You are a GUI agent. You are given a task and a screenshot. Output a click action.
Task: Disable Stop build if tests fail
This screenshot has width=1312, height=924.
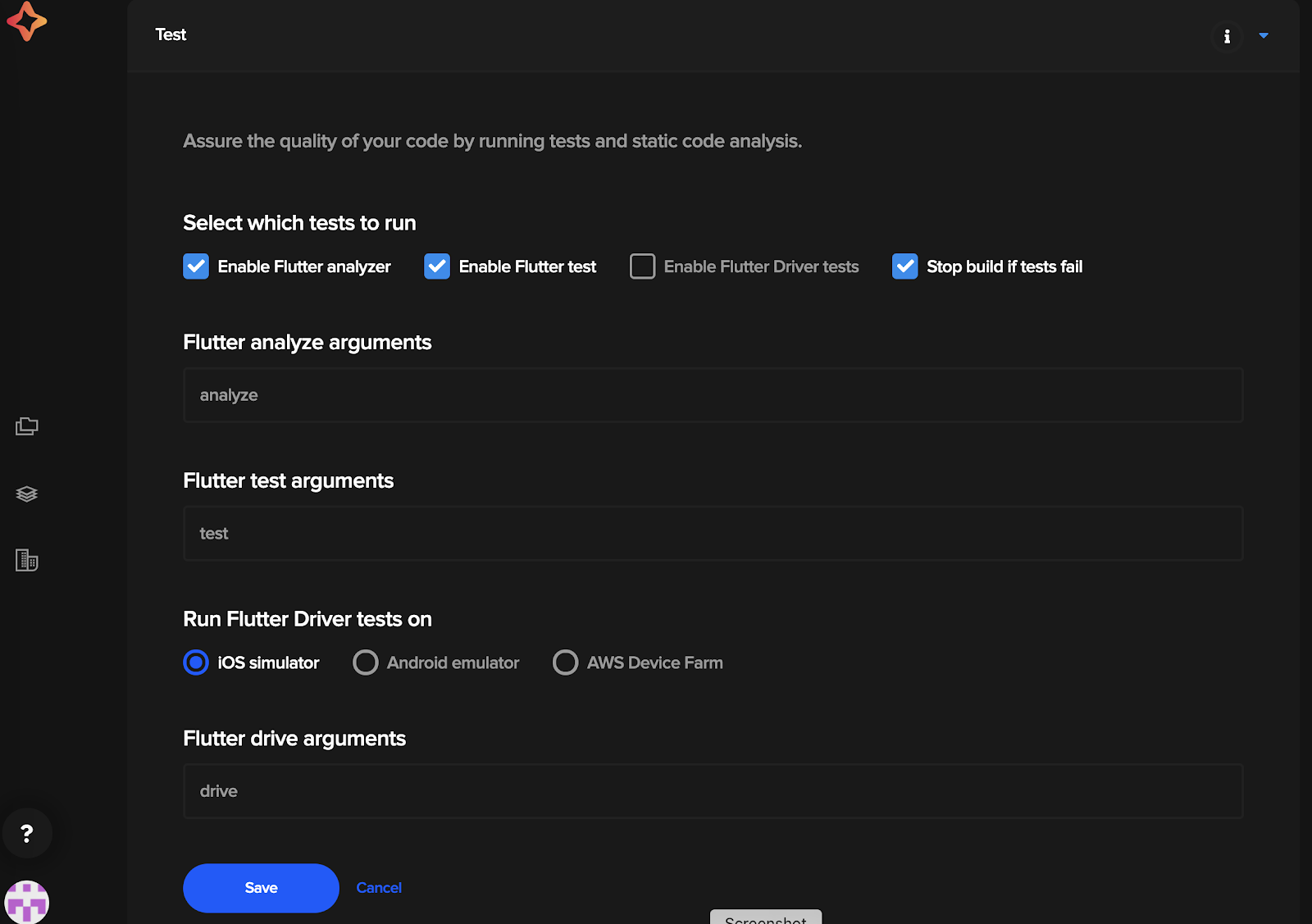point(904,266)
